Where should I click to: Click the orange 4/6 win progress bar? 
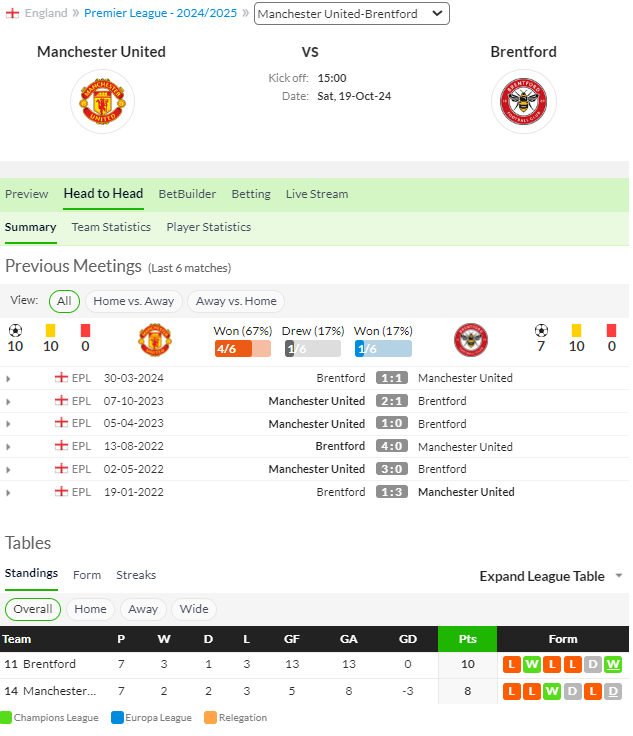click(x=243, y=349)
